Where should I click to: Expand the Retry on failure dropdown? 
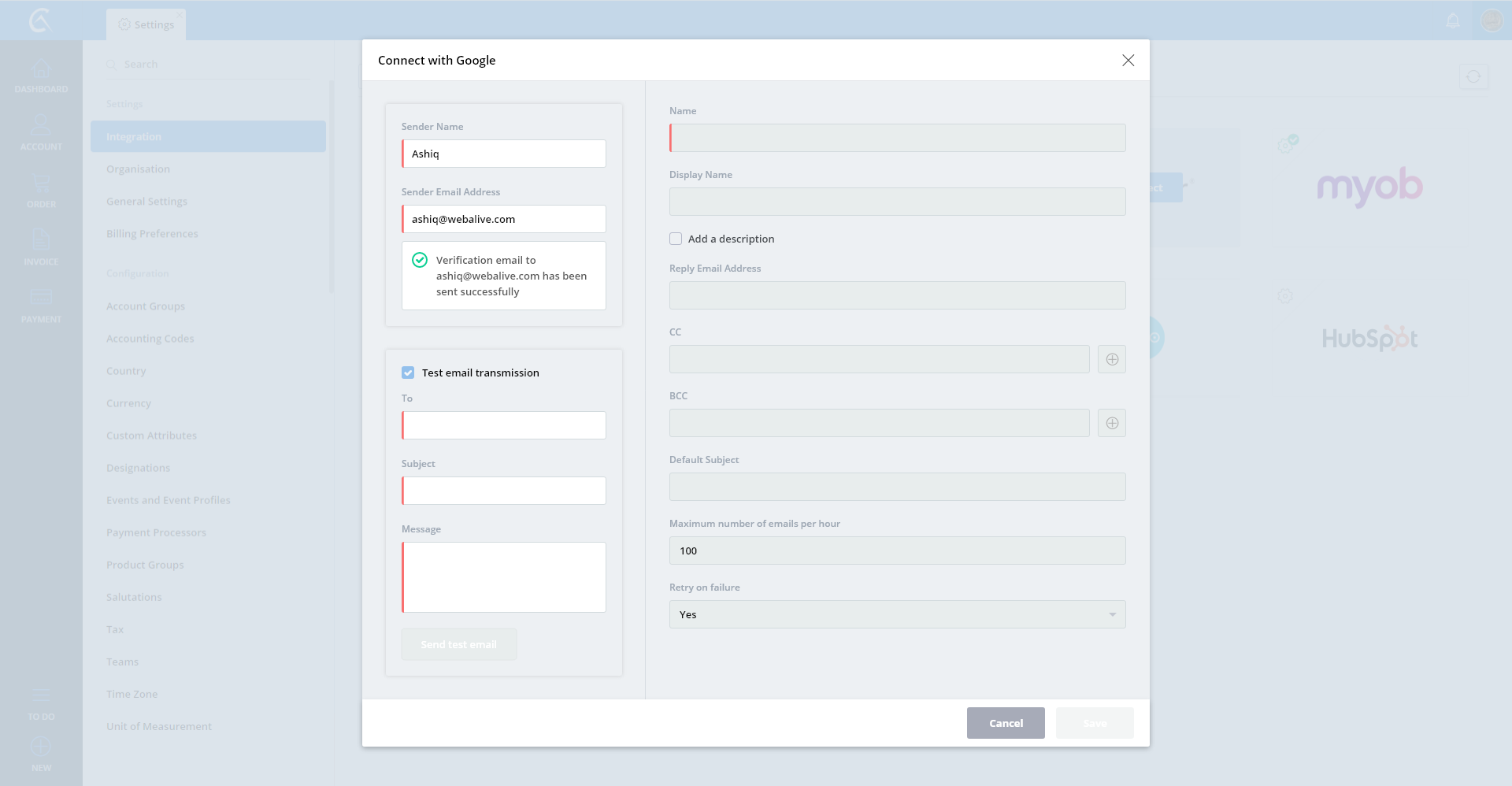(x=897, y=614)
